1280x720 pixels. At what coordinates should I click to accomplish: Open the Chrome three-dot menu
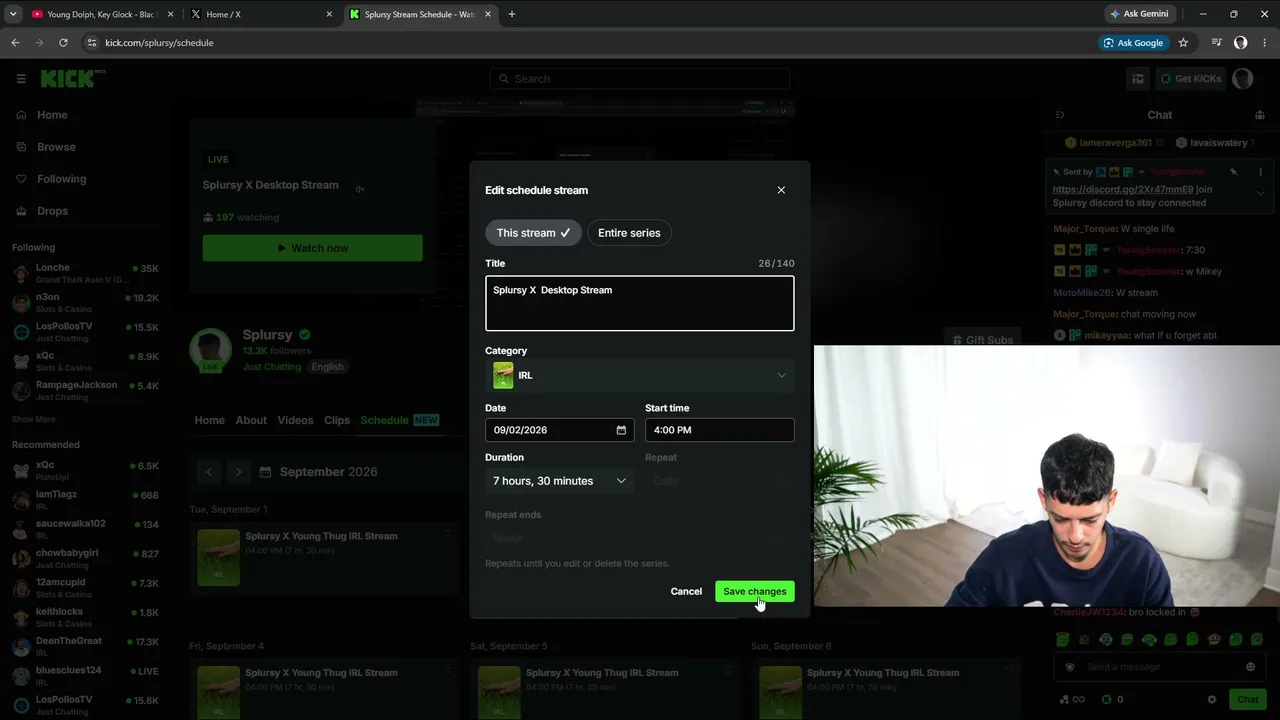tap(1265, 43)
